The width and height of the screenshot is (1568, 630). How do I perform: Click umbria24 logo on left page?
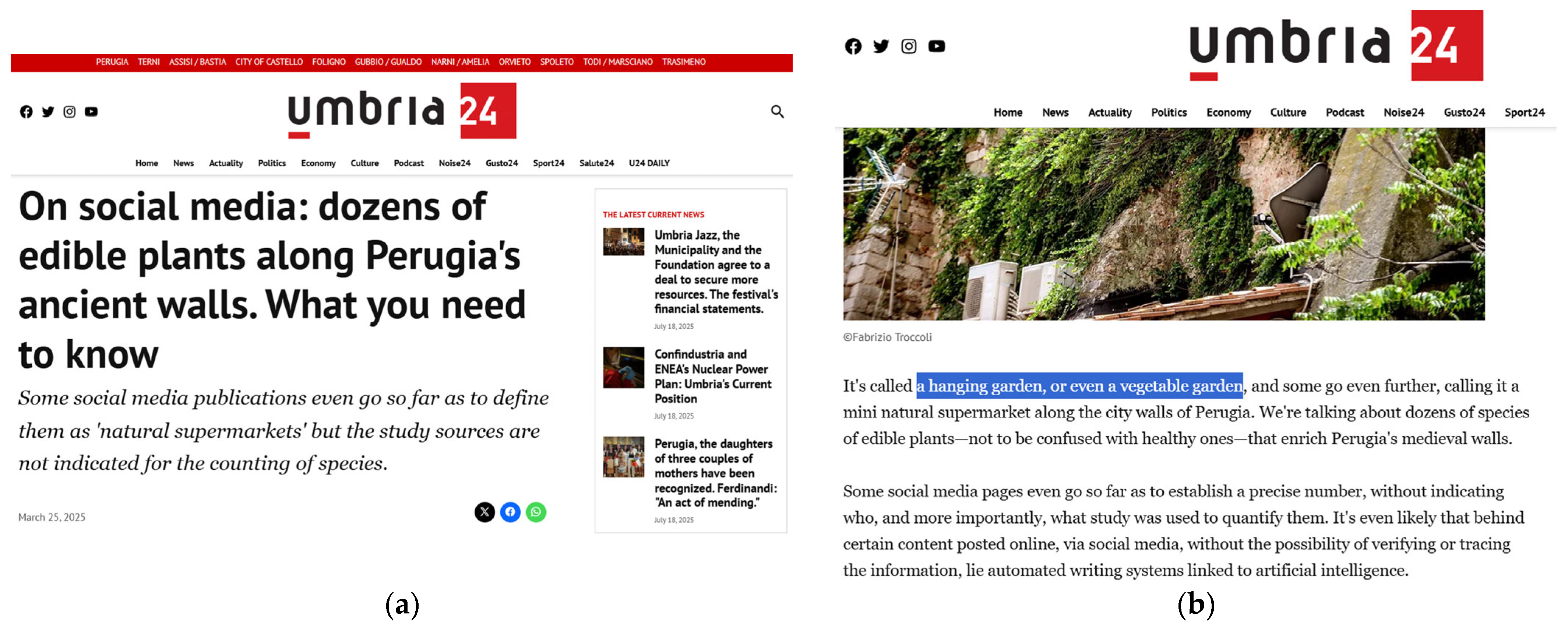(402, 111)
